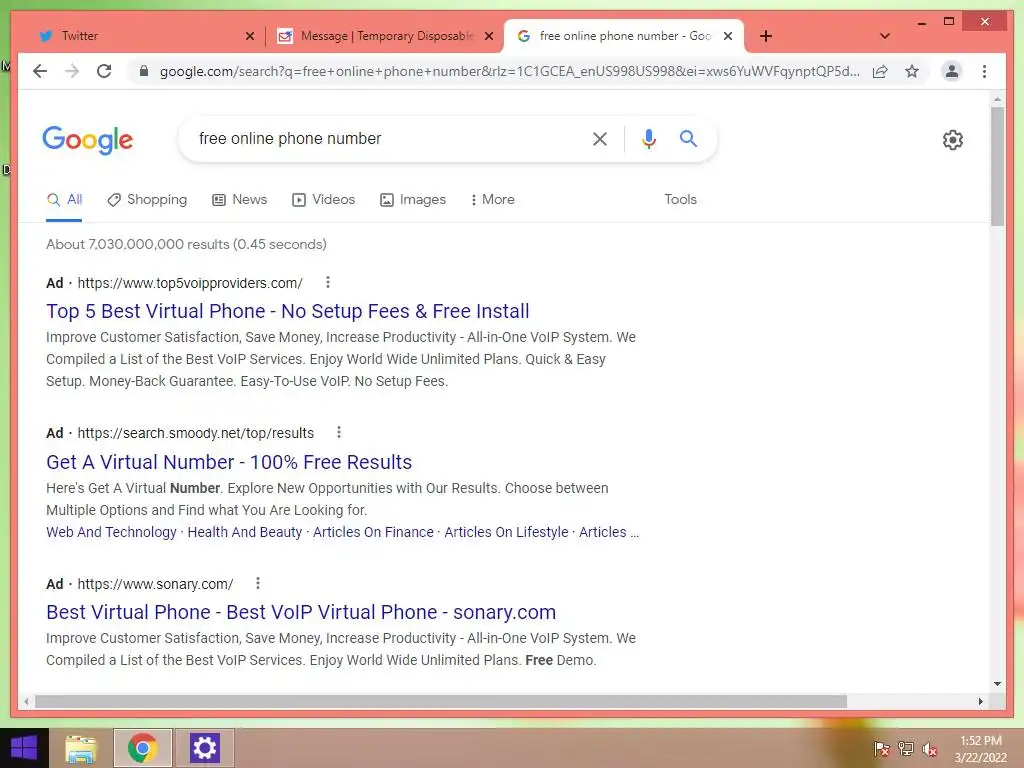Image resolution: width=1024 pixels, height=768 pixels.
Task: Clear the Google search box
Action: pos(600,138)
